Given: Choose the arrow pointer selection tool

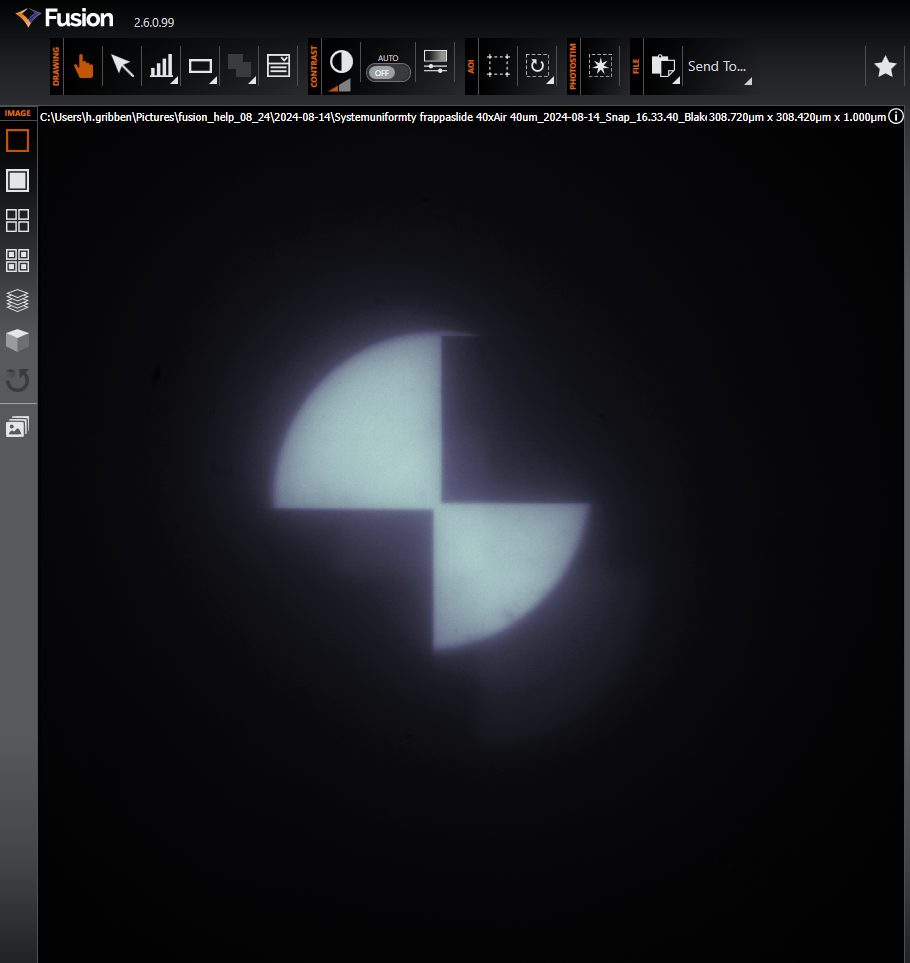Looking at the screenshot, I should pos(122,66).
